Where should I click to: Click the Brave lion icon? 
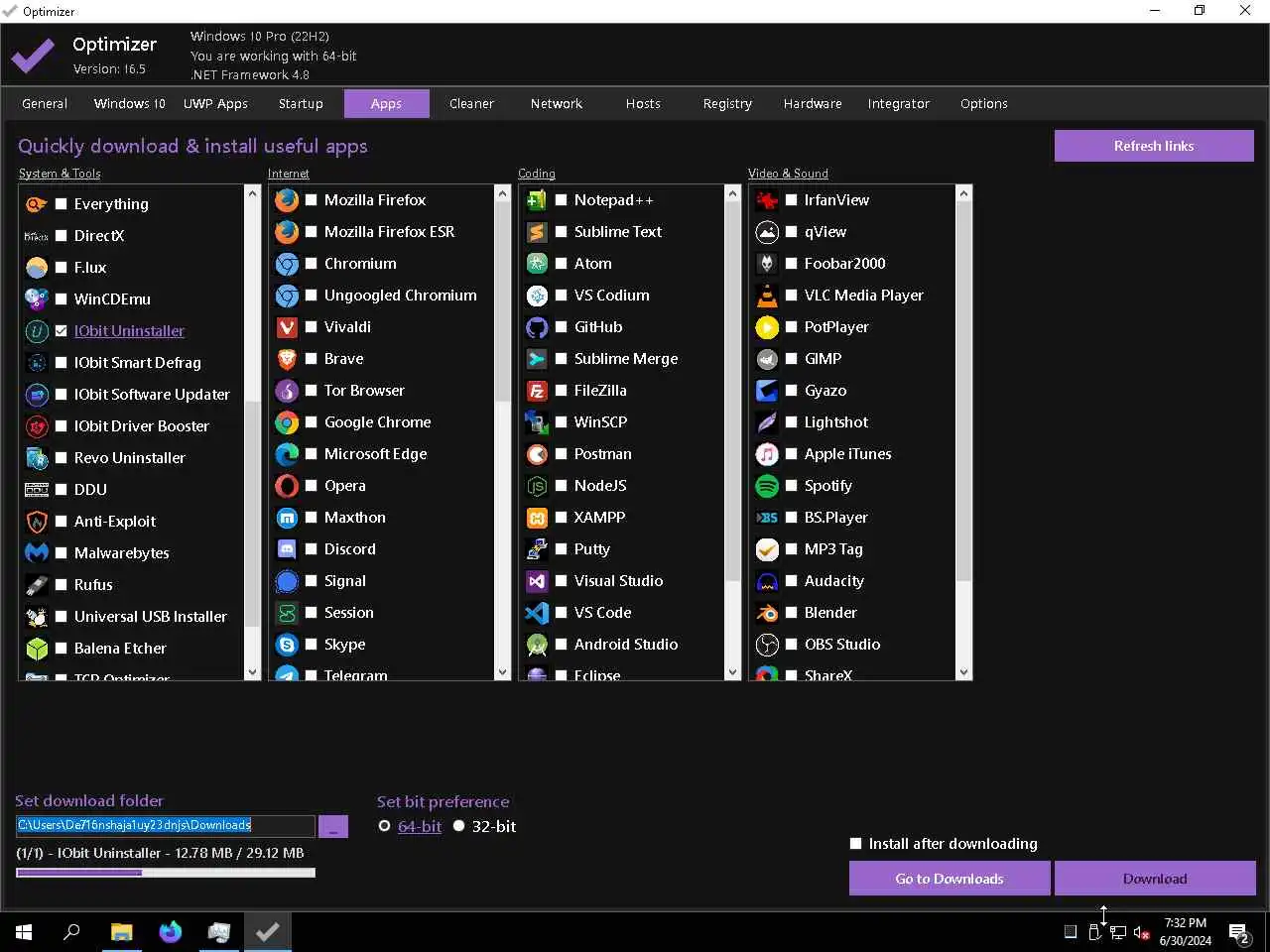(287, 359)
